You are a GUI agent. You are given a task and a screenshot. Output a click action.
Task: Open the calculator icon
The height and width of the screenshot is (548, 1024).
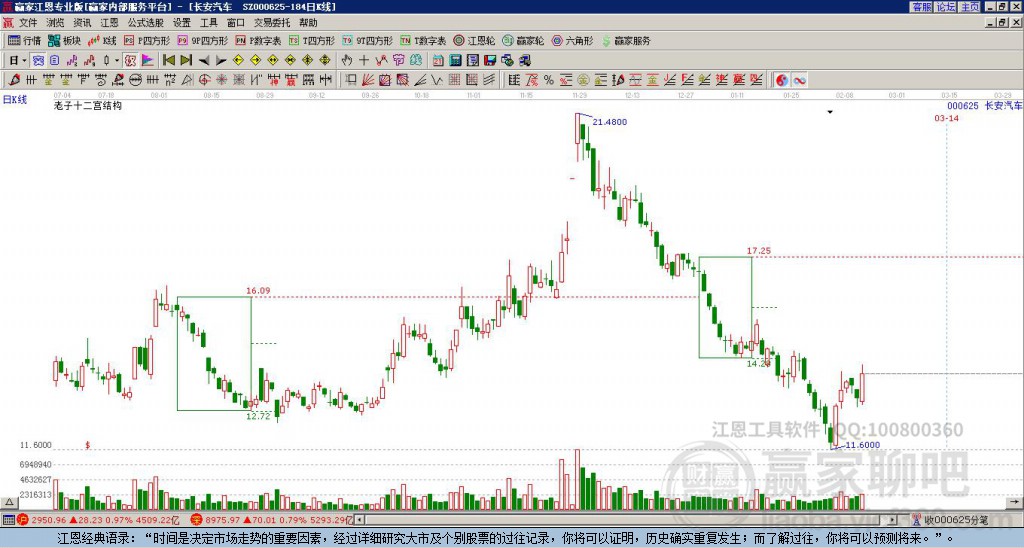coord(455,61)
